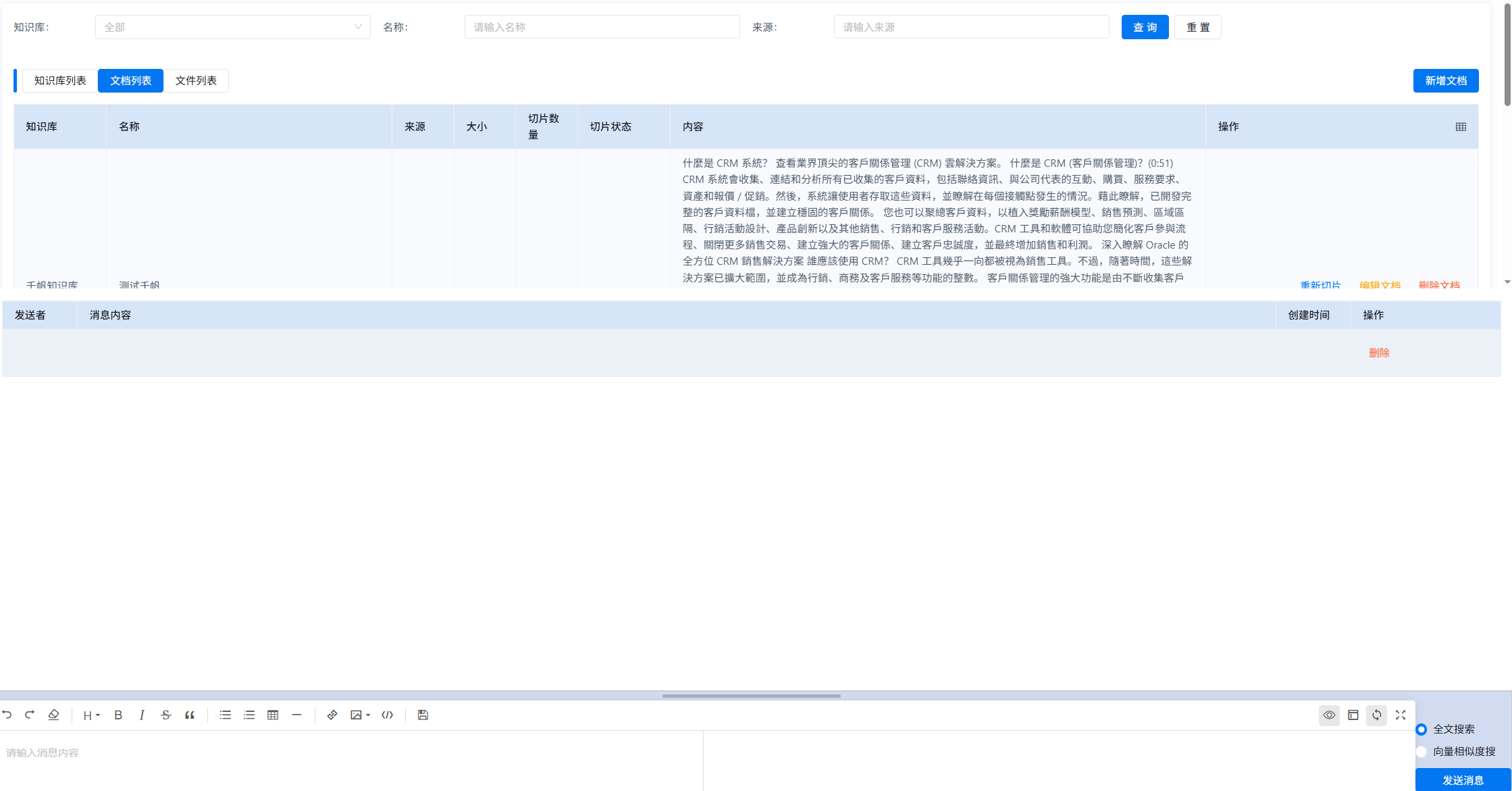Select the Bold formatting icon
1512x791 pixels.
(x=118, y=715)
